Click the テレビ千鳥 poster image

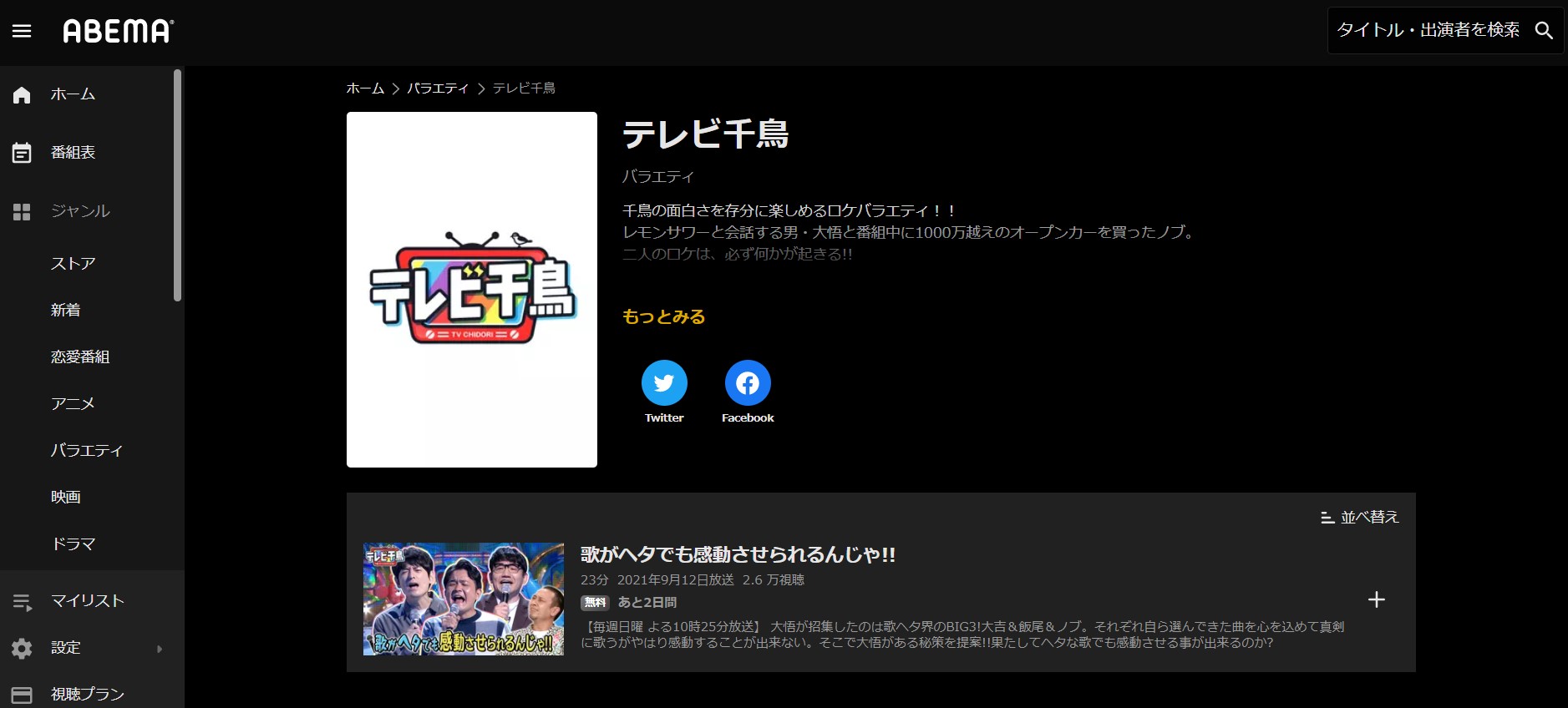tap(472, 290)
